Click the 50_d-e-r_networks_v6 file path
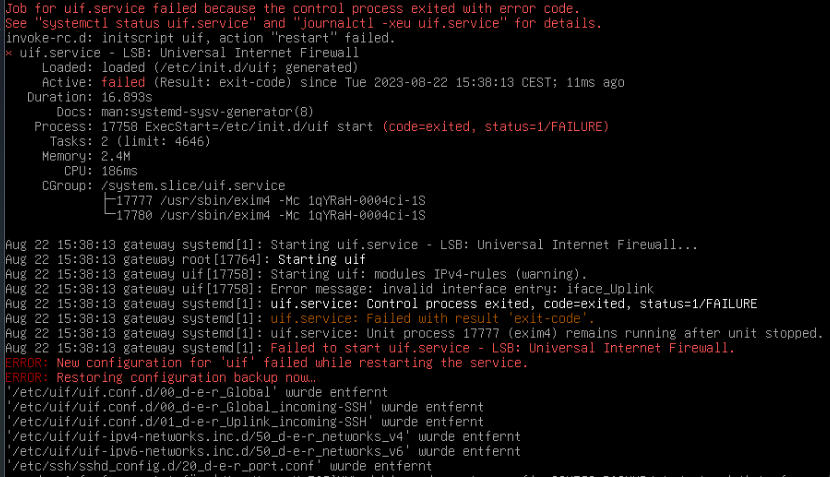The image size is (830, 477). [208, 452]
